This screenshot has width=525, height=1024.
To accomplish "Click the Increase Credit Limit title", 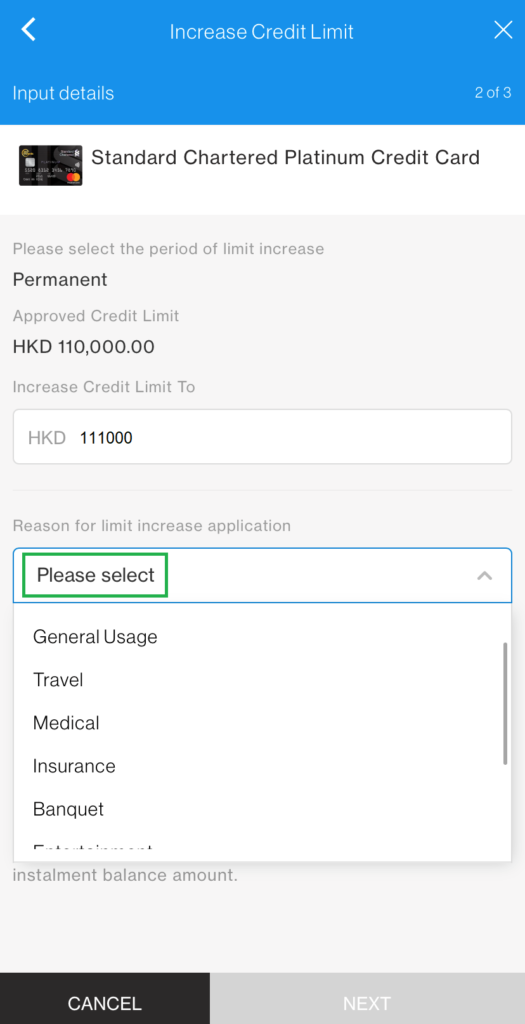I will 262,31.
